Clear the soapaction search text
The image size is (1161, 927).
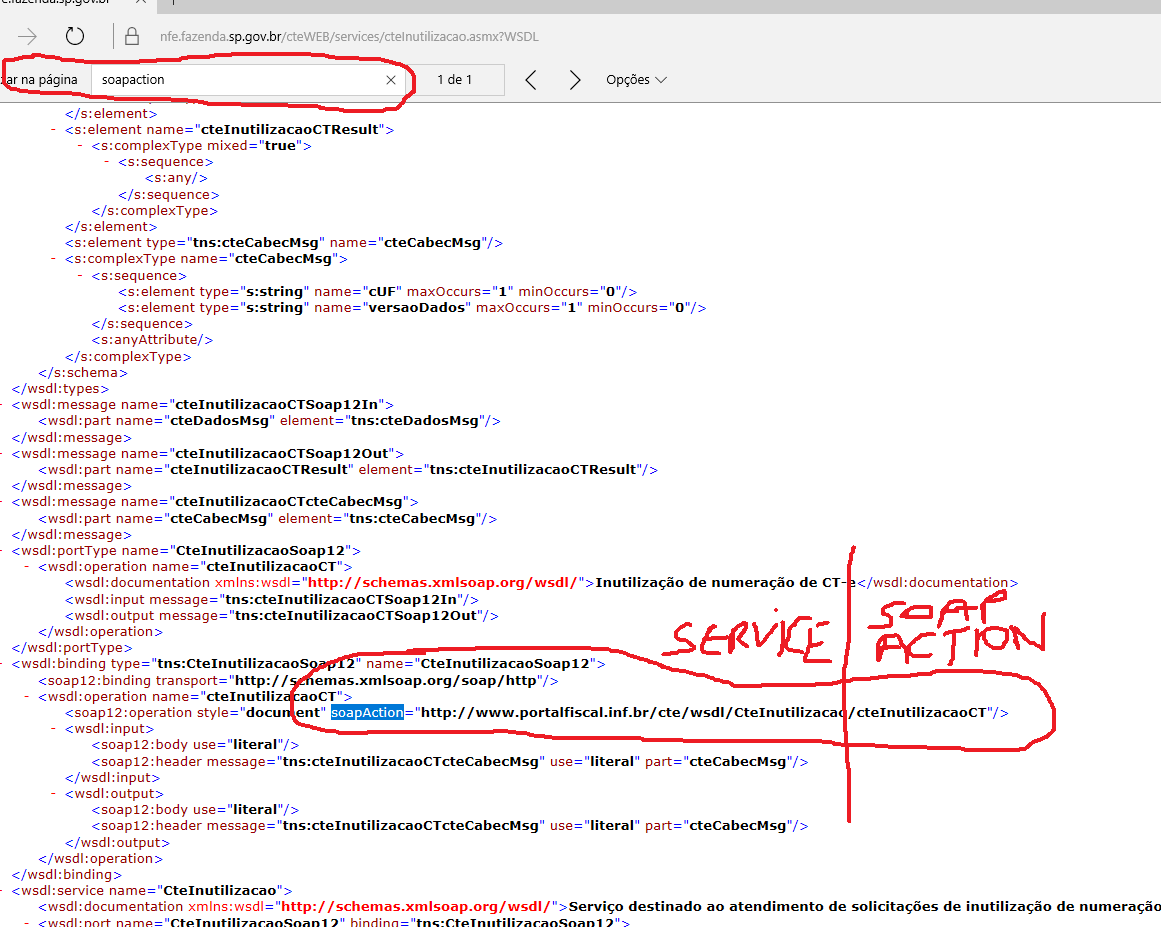(391, 80)
